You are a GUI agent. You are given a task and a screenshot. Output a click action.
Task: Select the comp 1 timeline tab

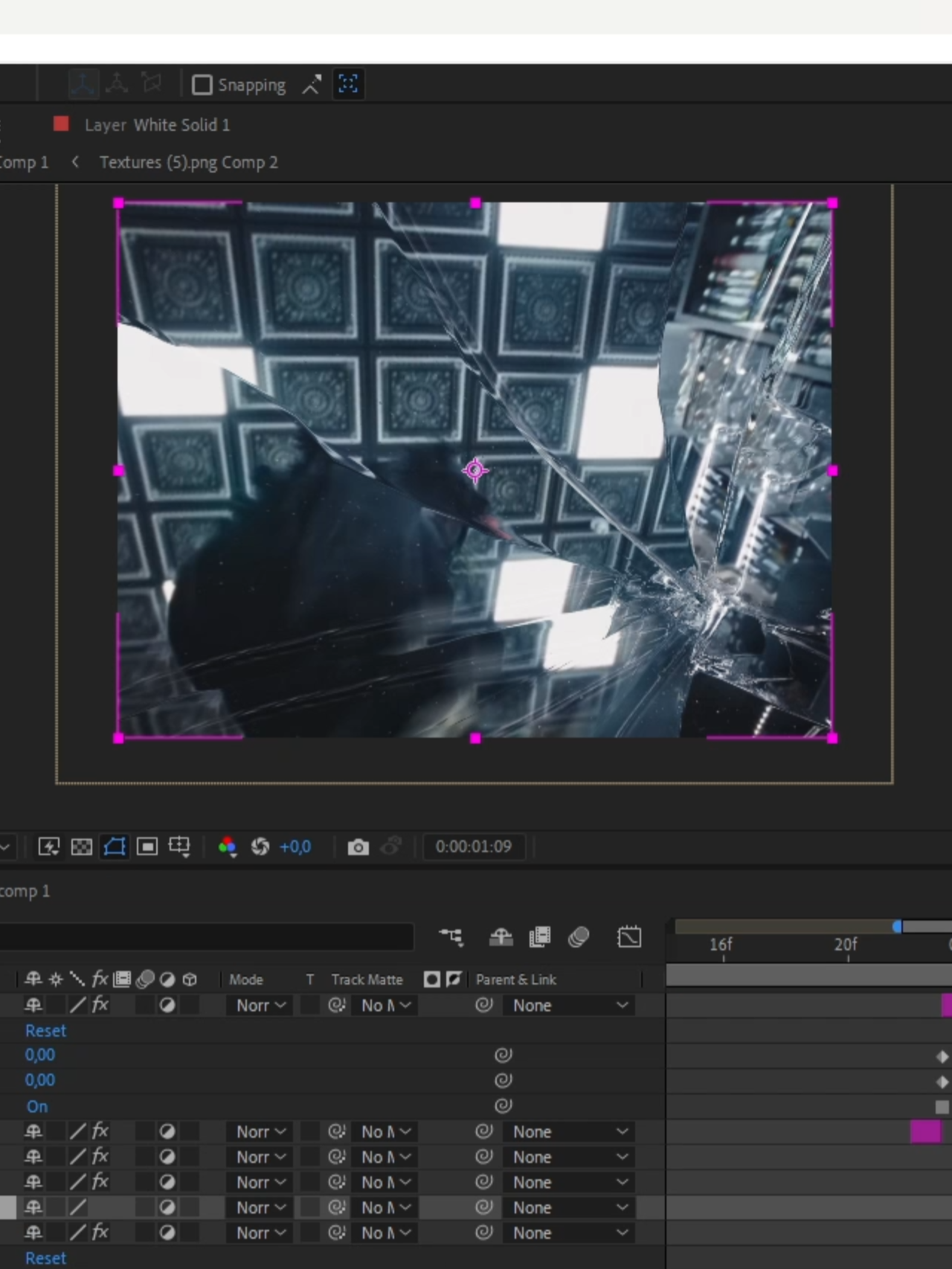[25, 891]
